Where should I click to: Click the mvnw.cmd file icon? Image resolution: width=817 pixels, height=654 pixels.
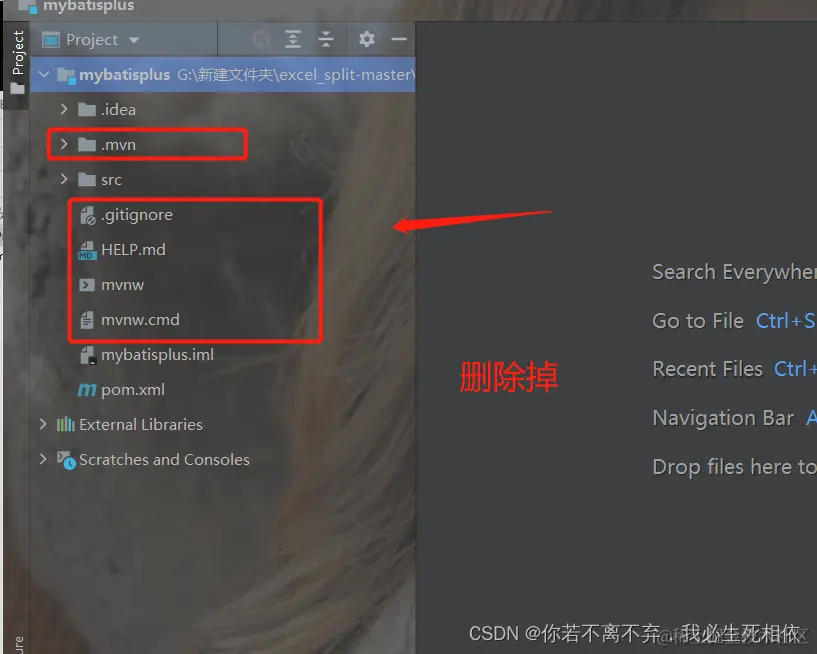click(x=87, y=319)
